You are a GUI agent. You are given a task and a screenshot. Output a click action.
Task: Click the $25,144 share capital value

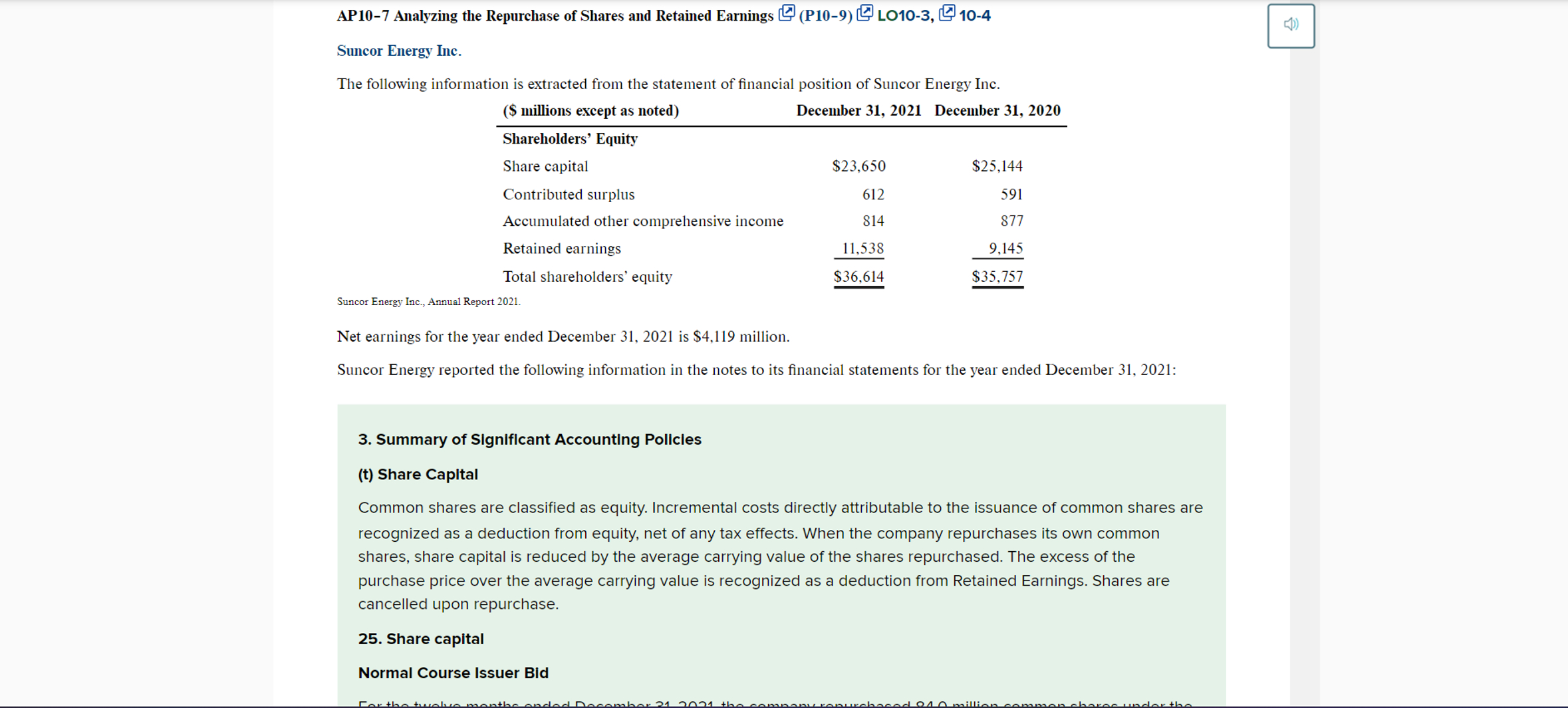[997, 166]
